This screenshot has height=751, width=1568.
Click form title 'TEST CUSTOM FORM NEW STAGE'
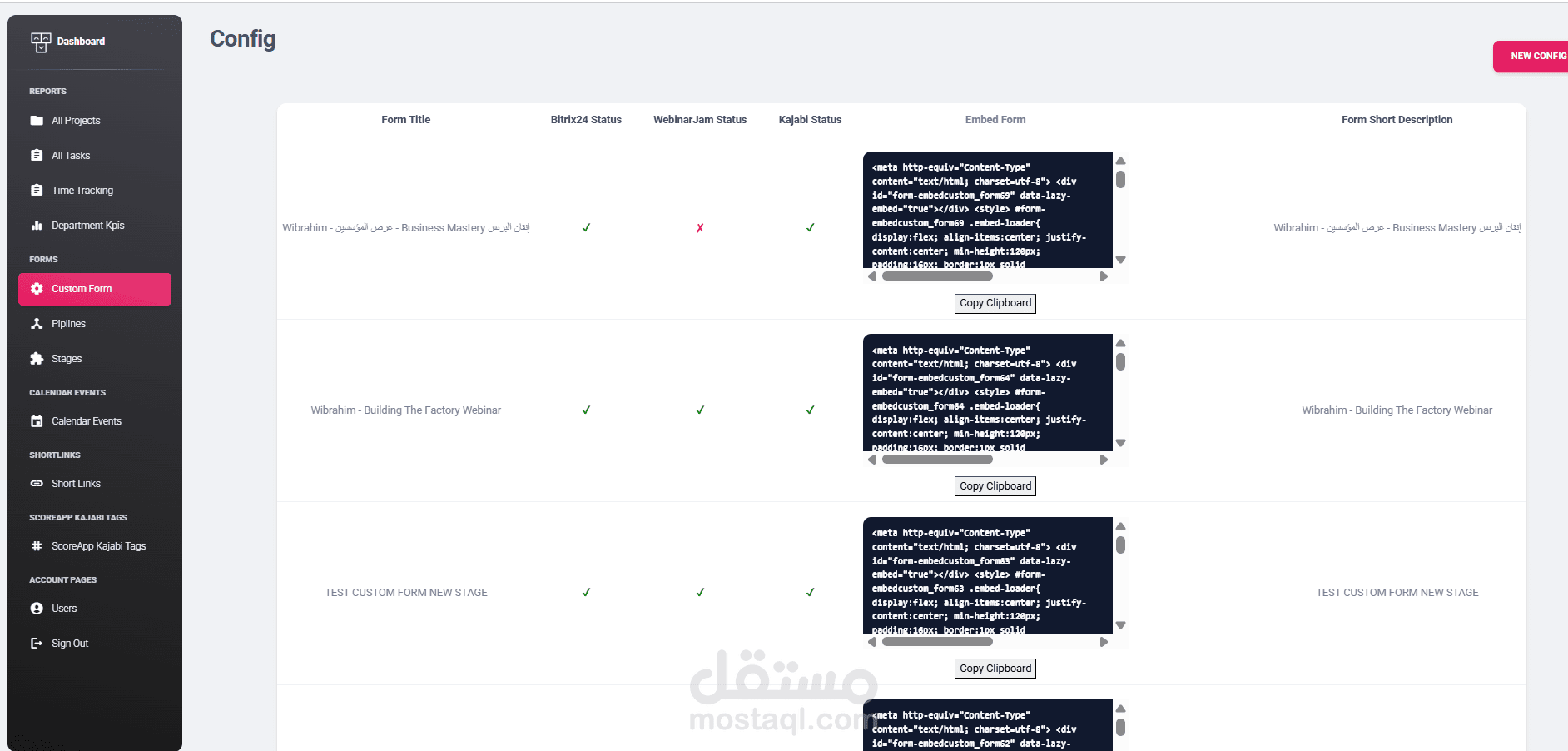(x=406, y=593)
